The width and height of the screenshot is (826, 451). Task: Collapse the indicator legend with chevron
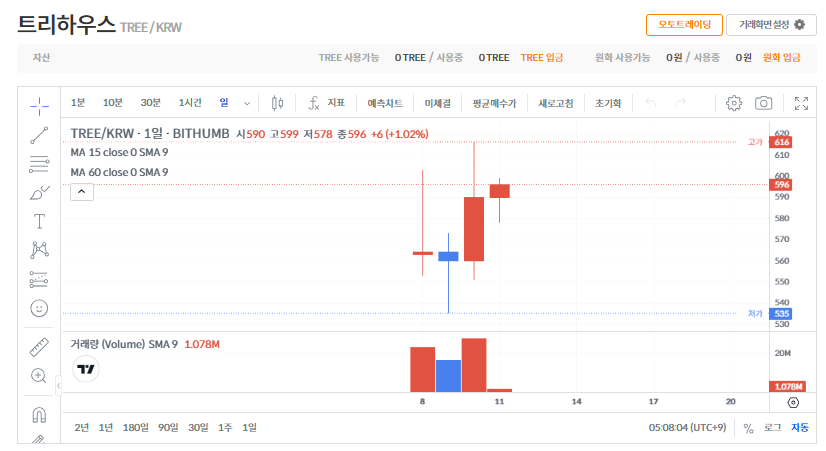pyautogui.click(x=82, y=192)
